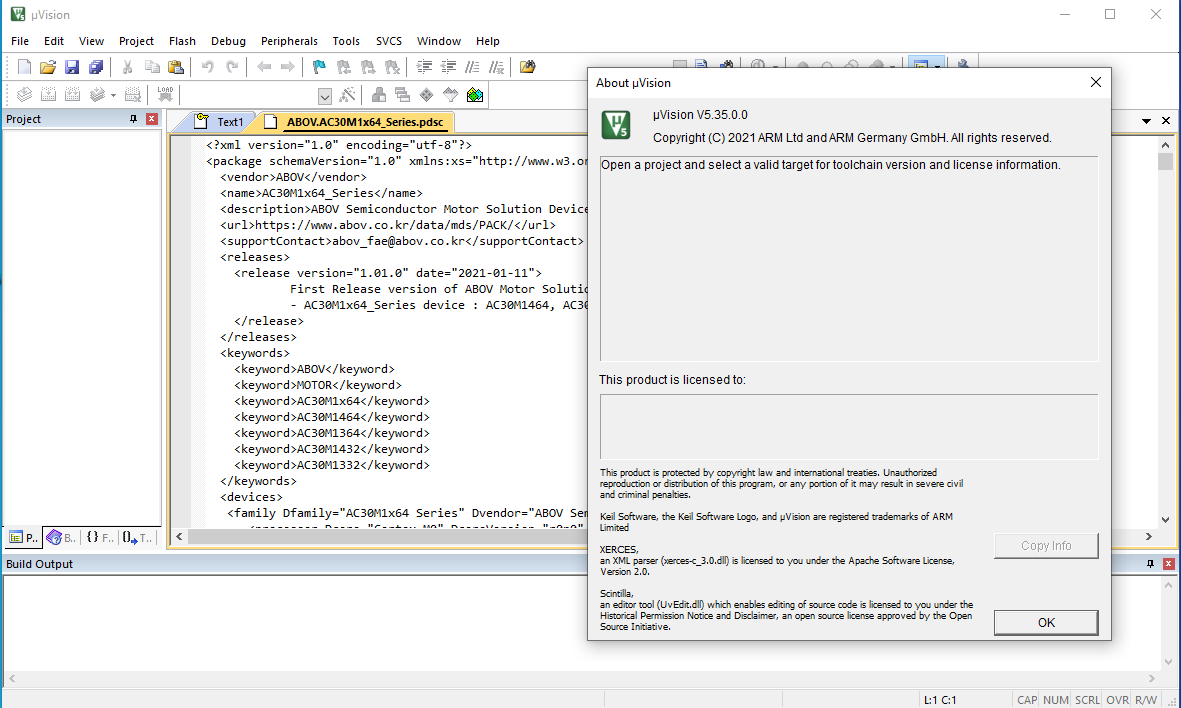Pin the Build Output panel
This screenshot has height=708, width=1181.
1150,563
